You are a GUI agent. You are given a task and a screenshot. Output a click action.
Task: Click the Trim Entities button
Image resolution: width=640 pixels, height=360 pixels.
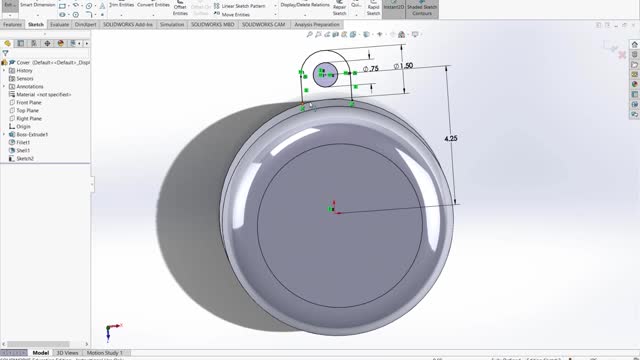pos(121,5)
